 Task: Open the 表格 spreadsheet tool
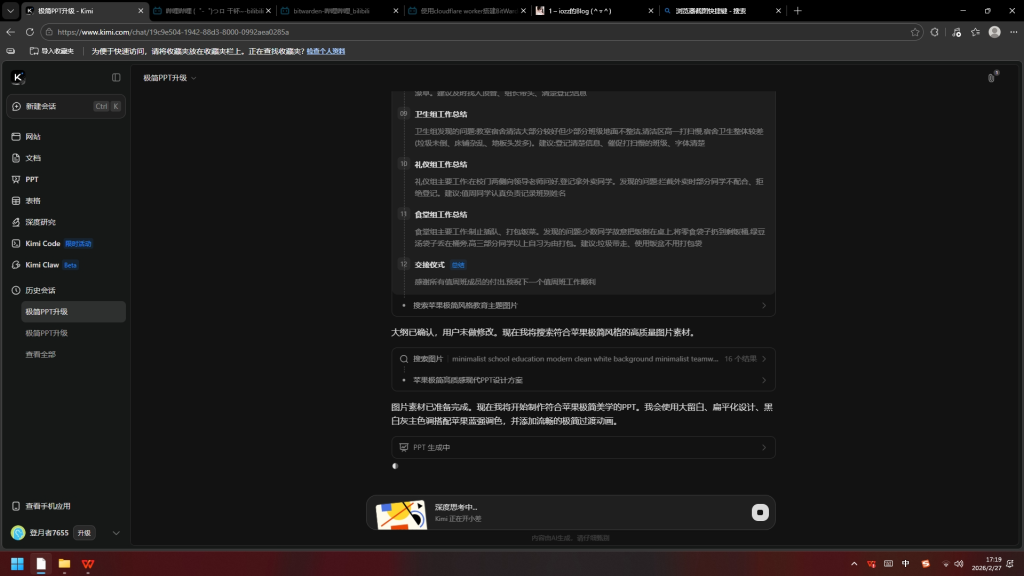point(33,200)
